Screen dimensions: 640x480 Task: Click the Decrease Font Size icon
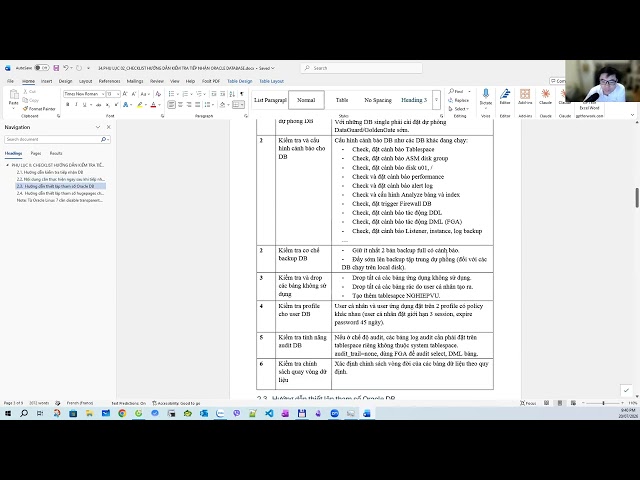pos(133,94)
